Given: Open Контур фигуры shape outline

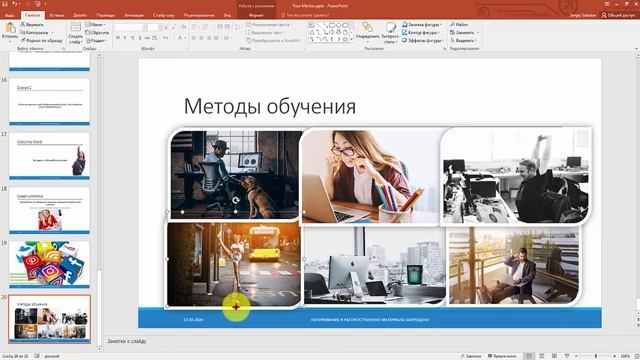Looking at the screenshot, I should [x=421, y=33].
